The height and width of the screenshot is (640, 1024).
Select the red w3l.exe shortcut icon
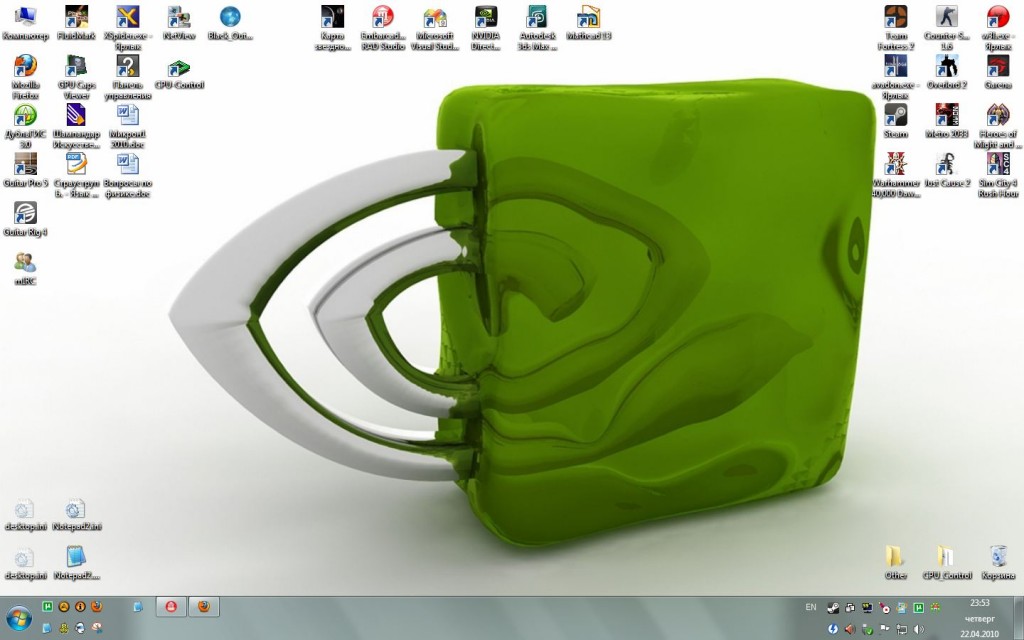[x=998, y=28]
